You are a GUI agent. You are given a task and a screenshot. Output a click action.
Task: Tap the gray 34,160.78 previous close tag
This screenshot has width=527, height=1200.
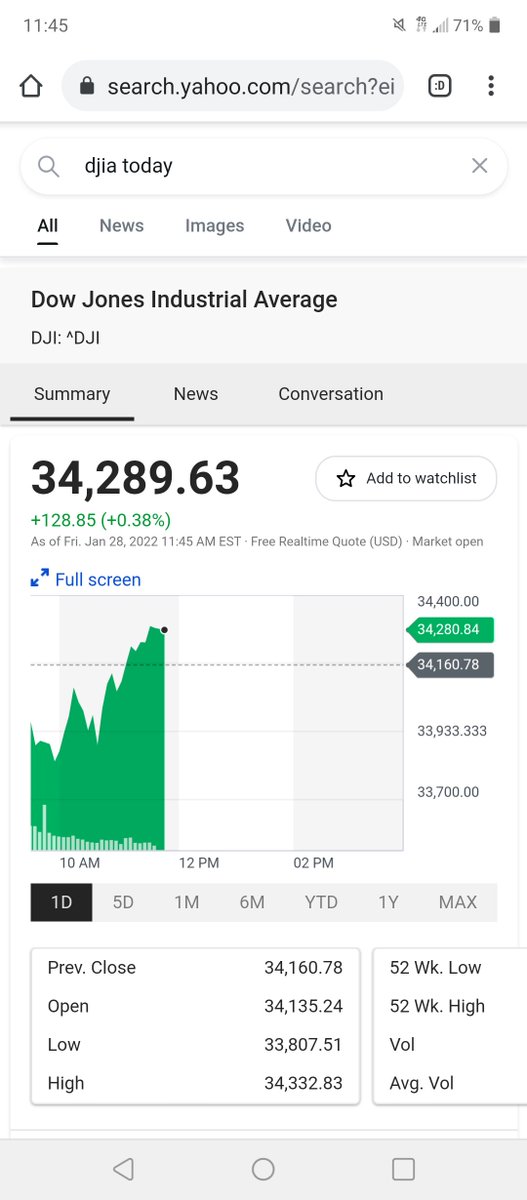pyautogui.click(x=450, y=665)
